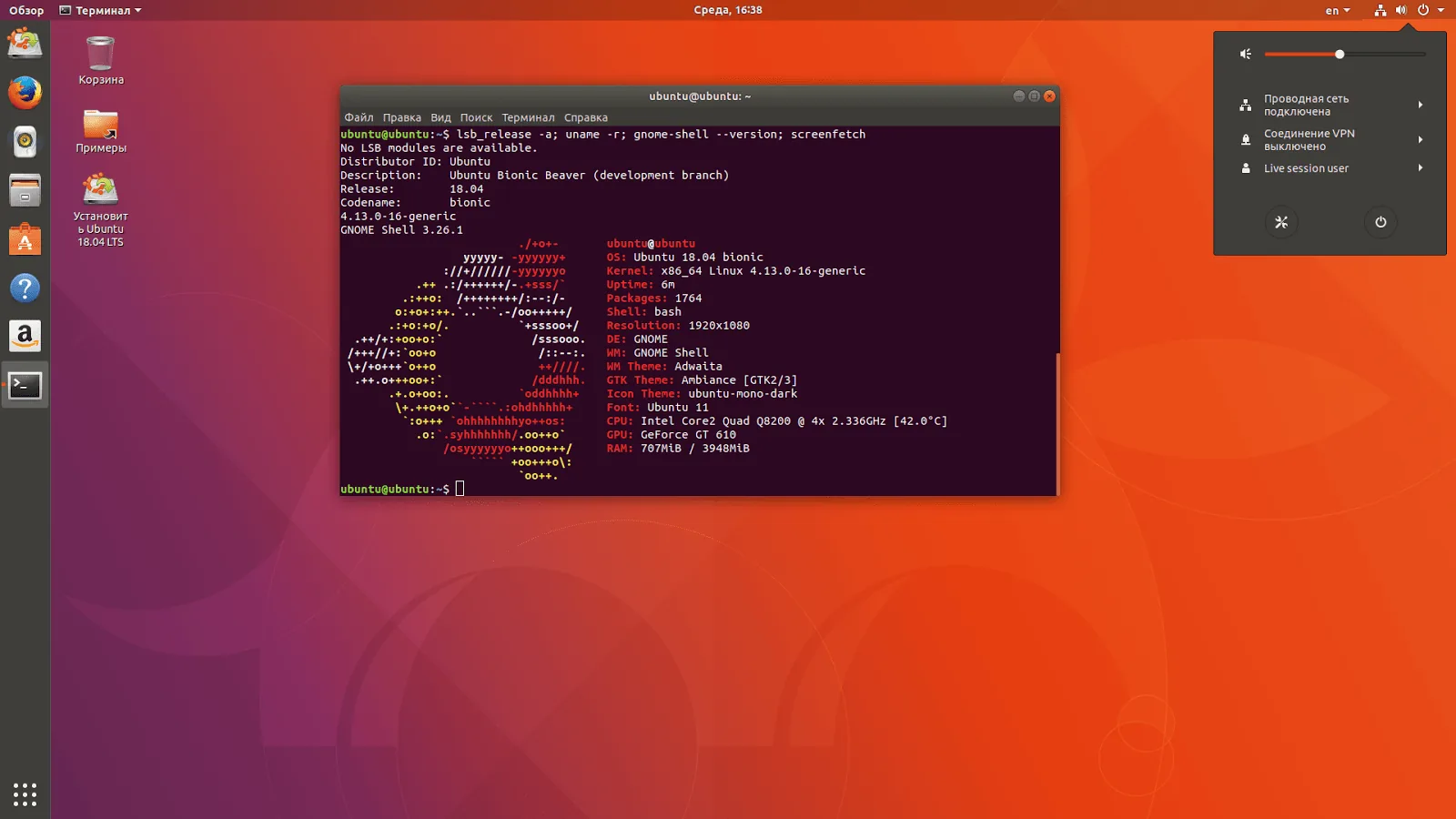Launch Firefox from the dock
The height and width of the screenshot is (819, 1456).
[25, 92]
